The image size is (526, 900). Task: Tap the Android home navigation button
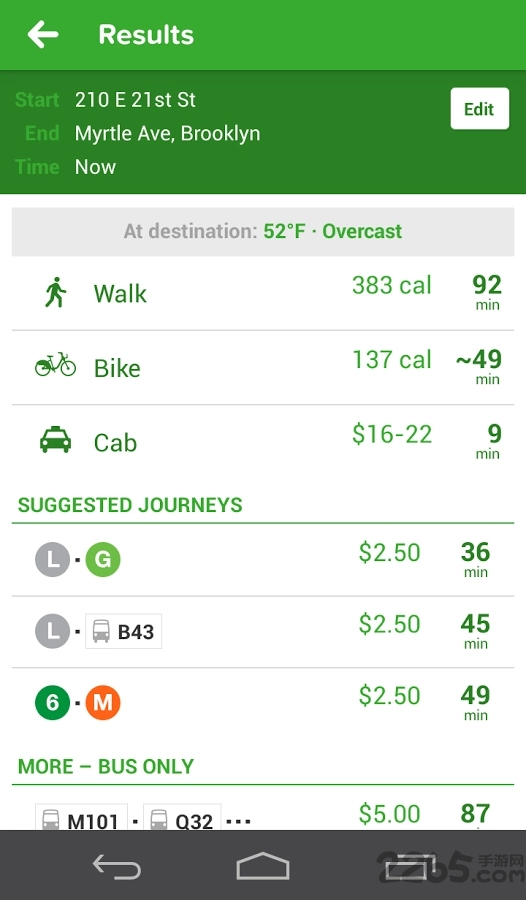point(262,866)
